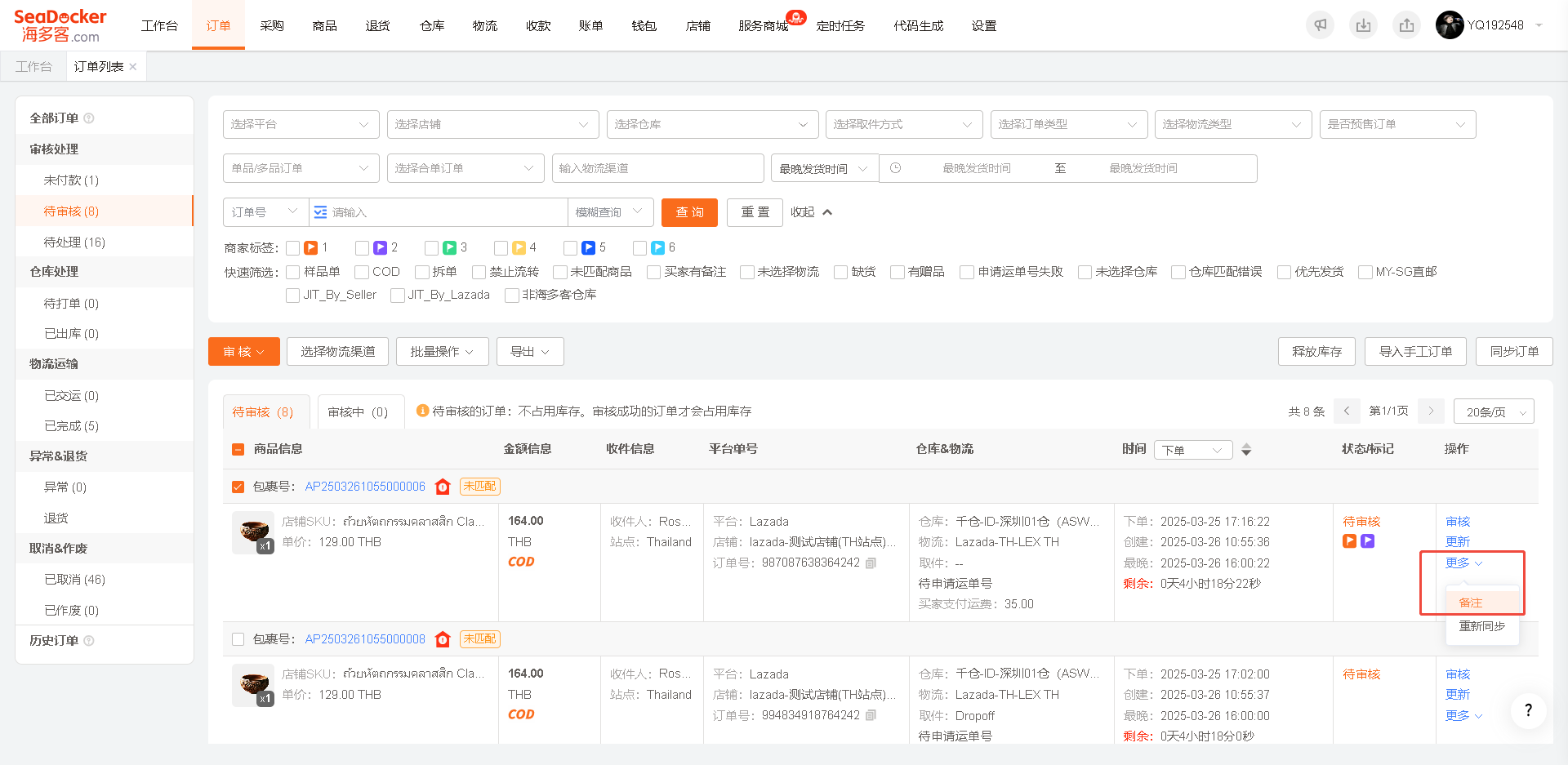Click purple merchant tag 2 icon

pyautogui.click(x=380, y=247)
